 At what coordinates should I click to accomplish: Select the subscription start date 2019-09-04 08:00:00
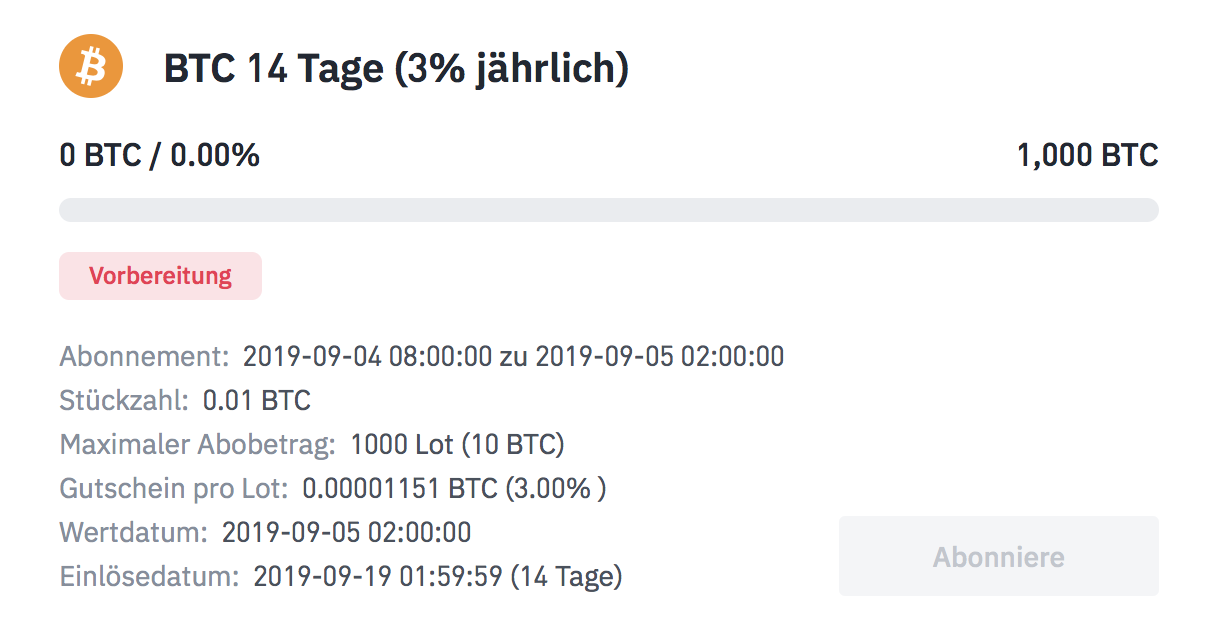coord(366,356)
